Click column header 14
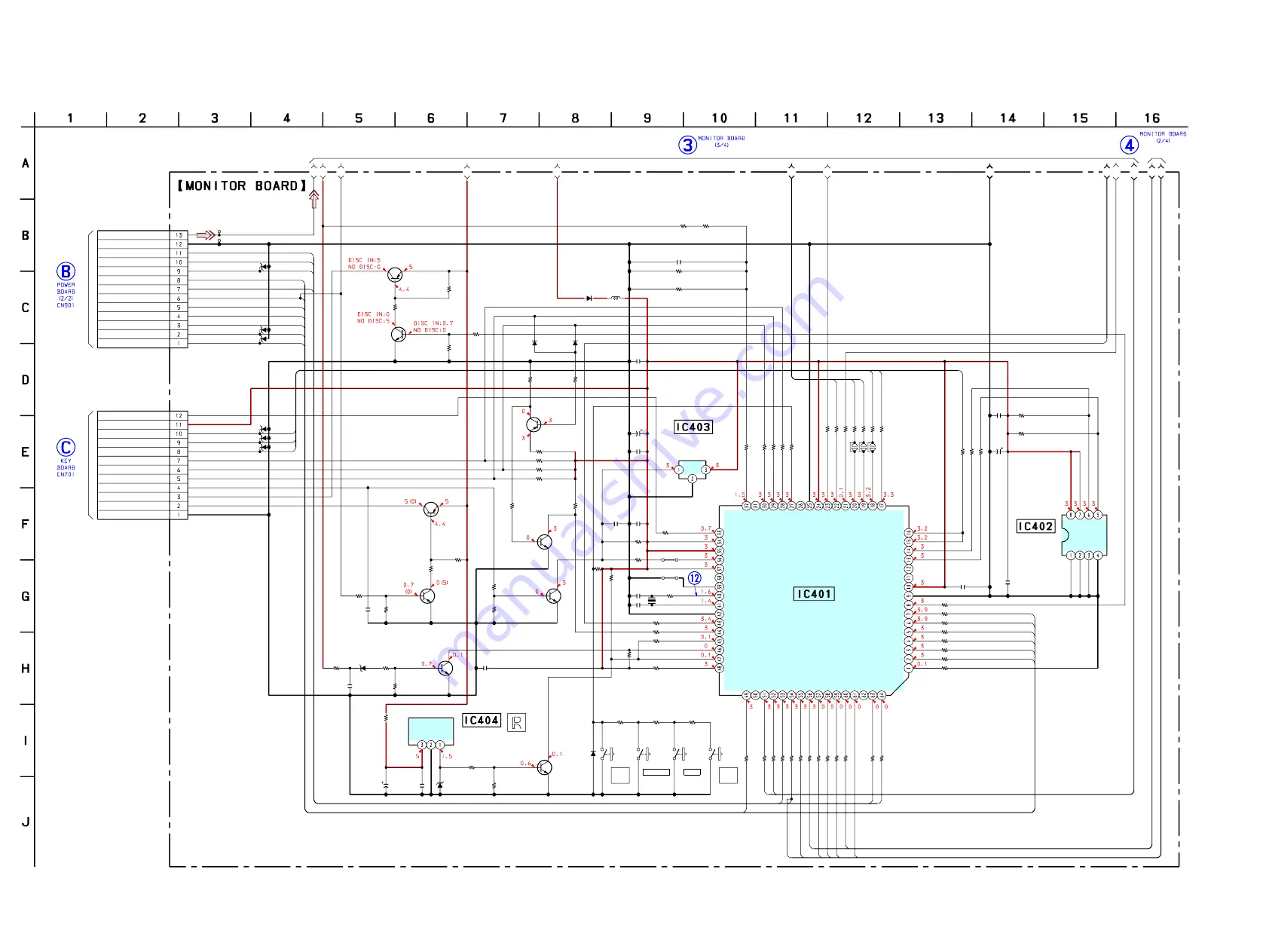Viewport: 1266px width, 952px height. [x=1008, y=118]
